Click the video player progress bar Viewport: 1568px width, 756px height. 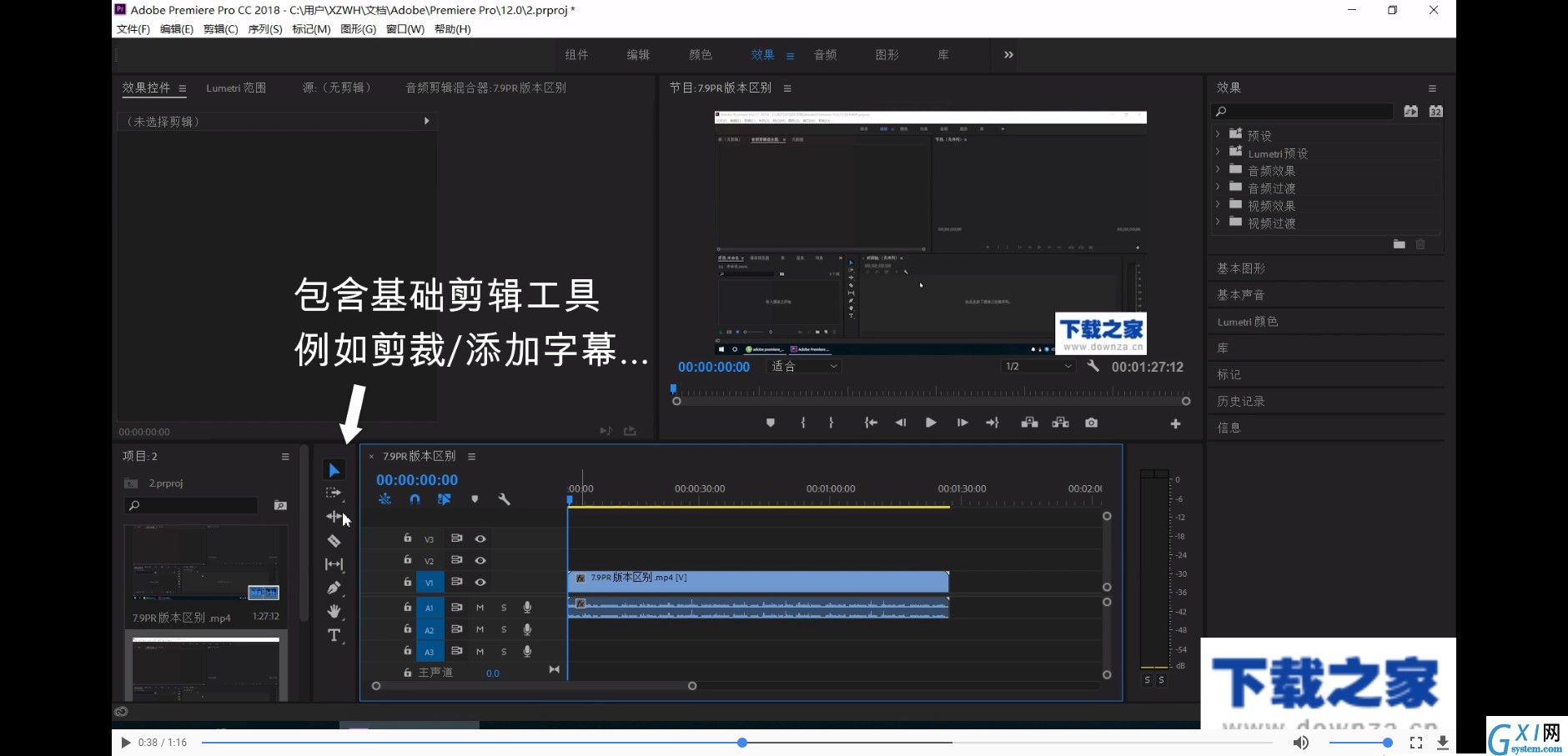(x=737, y=742)
